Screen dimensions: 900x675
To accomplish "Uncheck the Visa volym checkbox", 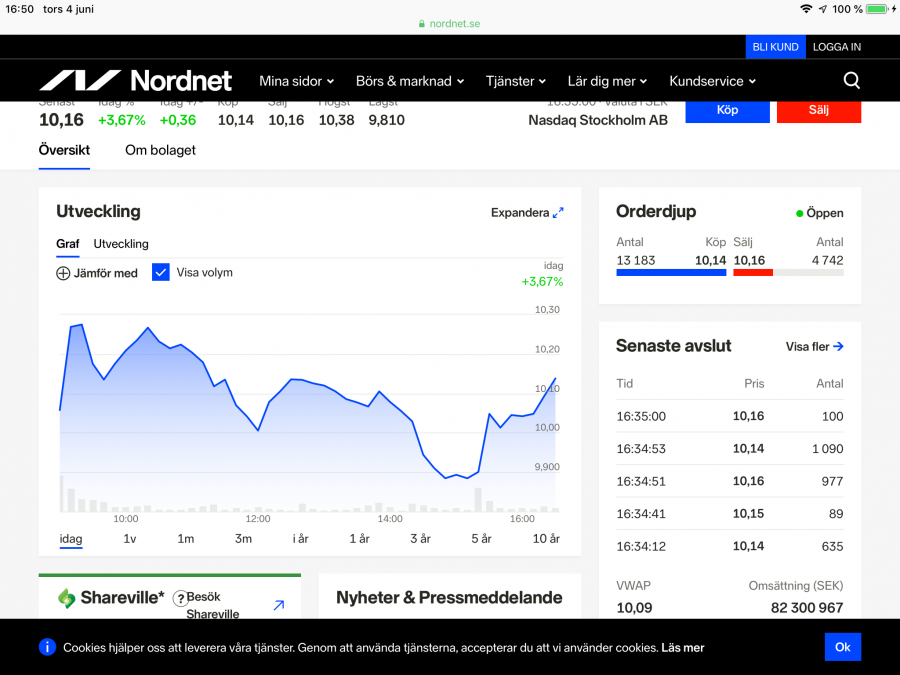I will point(161,272).
